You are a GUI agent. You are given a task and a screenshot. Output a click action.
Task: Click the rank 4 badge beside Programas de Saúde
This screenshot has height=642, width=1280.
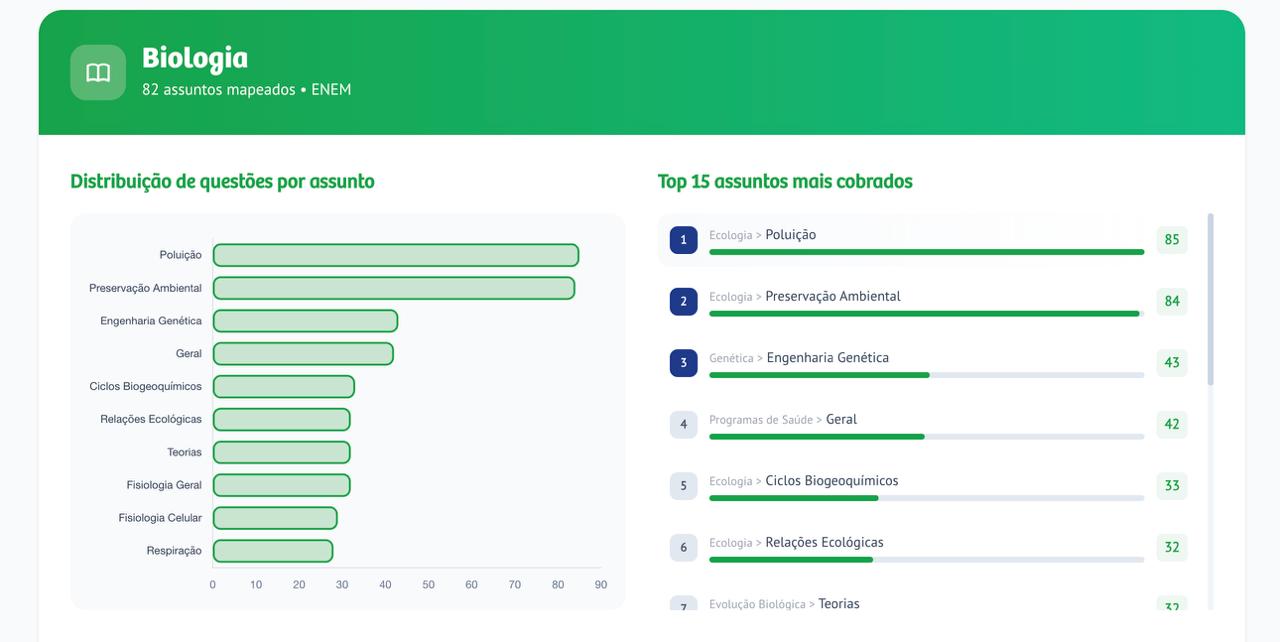pyautogui.click(x=684, y=424)
